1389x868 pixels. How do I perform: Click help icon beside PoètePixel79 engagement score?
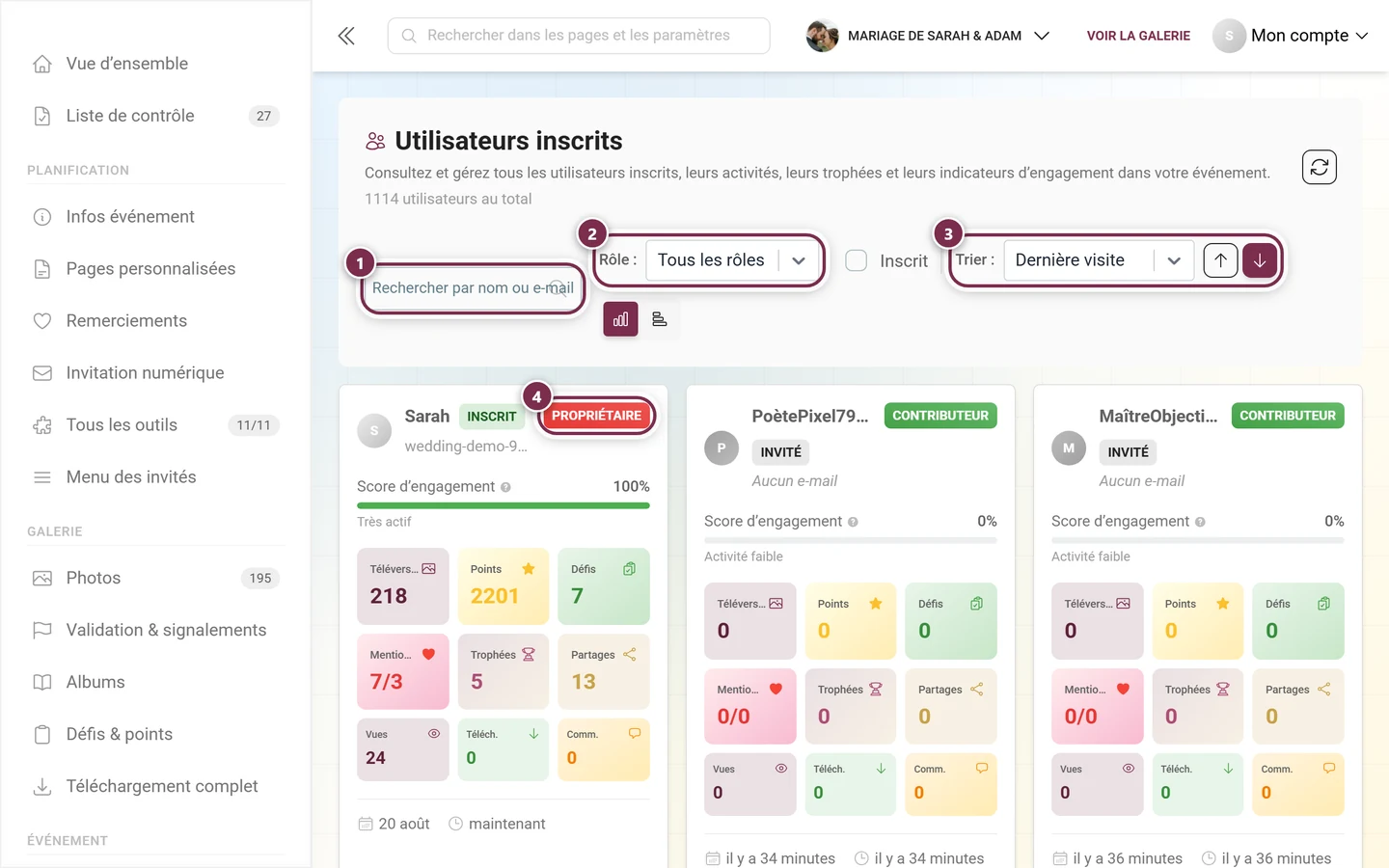(x=853, y=522)
